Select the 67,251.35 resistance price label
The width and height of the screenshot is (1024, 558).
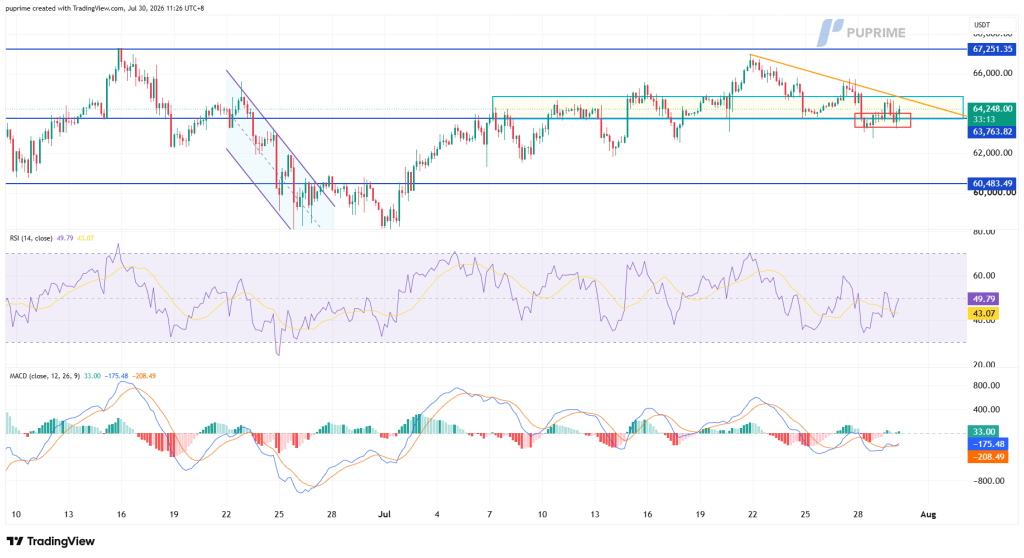click(992, 49)
